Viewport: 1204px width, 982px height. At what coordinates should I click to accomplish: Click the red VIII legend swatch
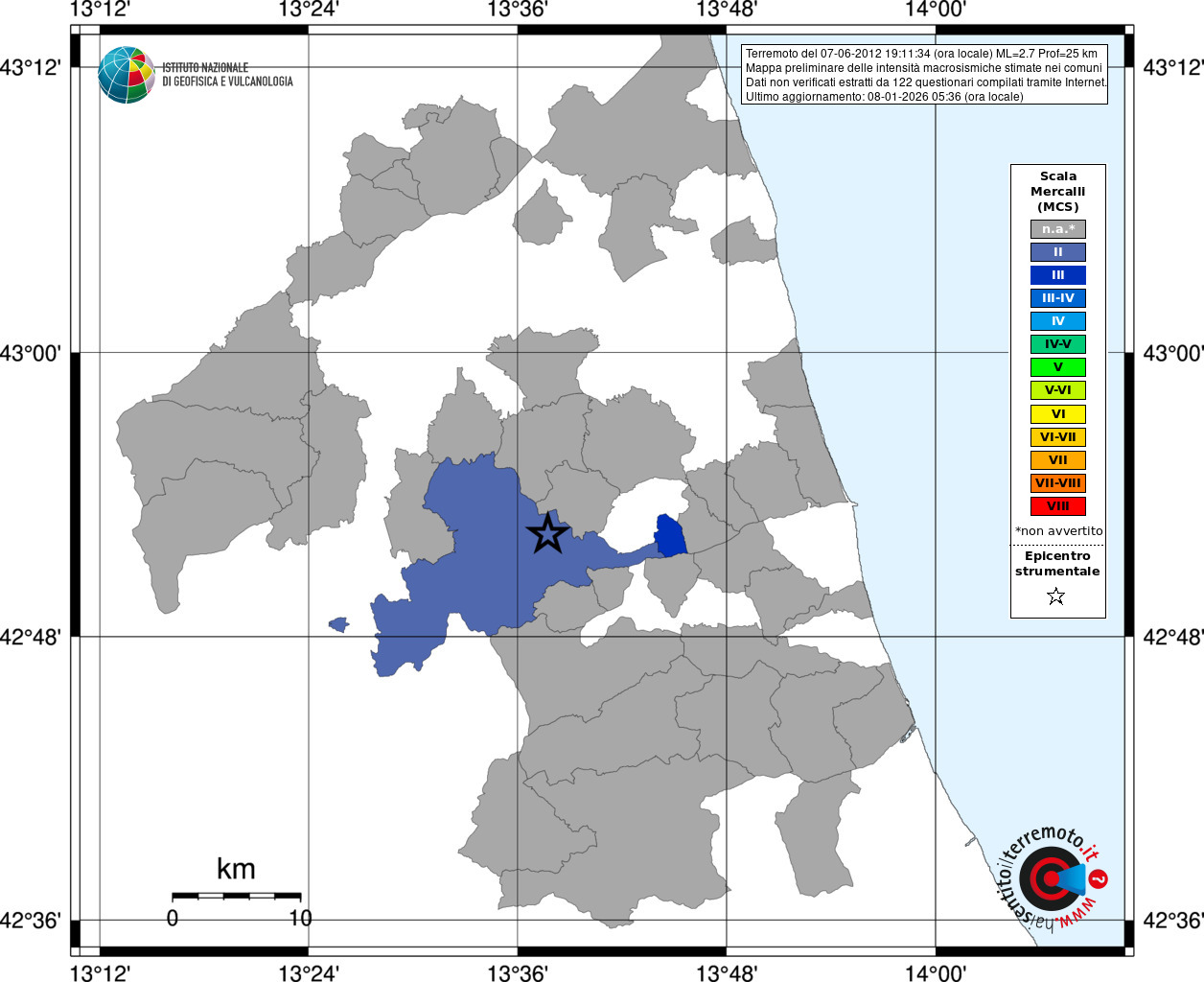(1058, 506)
